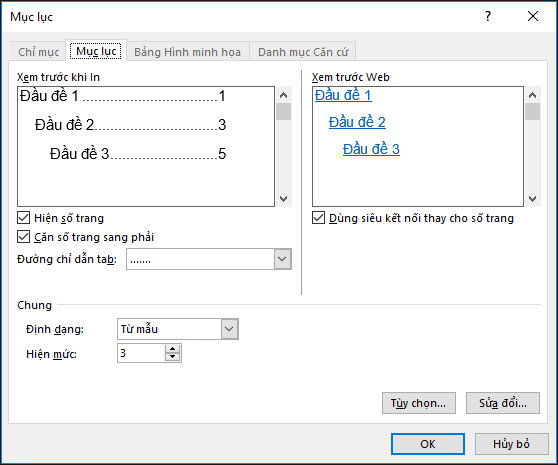Click the print preview scrollbar thumb
This screenshot has width=558, height=465.
click(284, 112)
